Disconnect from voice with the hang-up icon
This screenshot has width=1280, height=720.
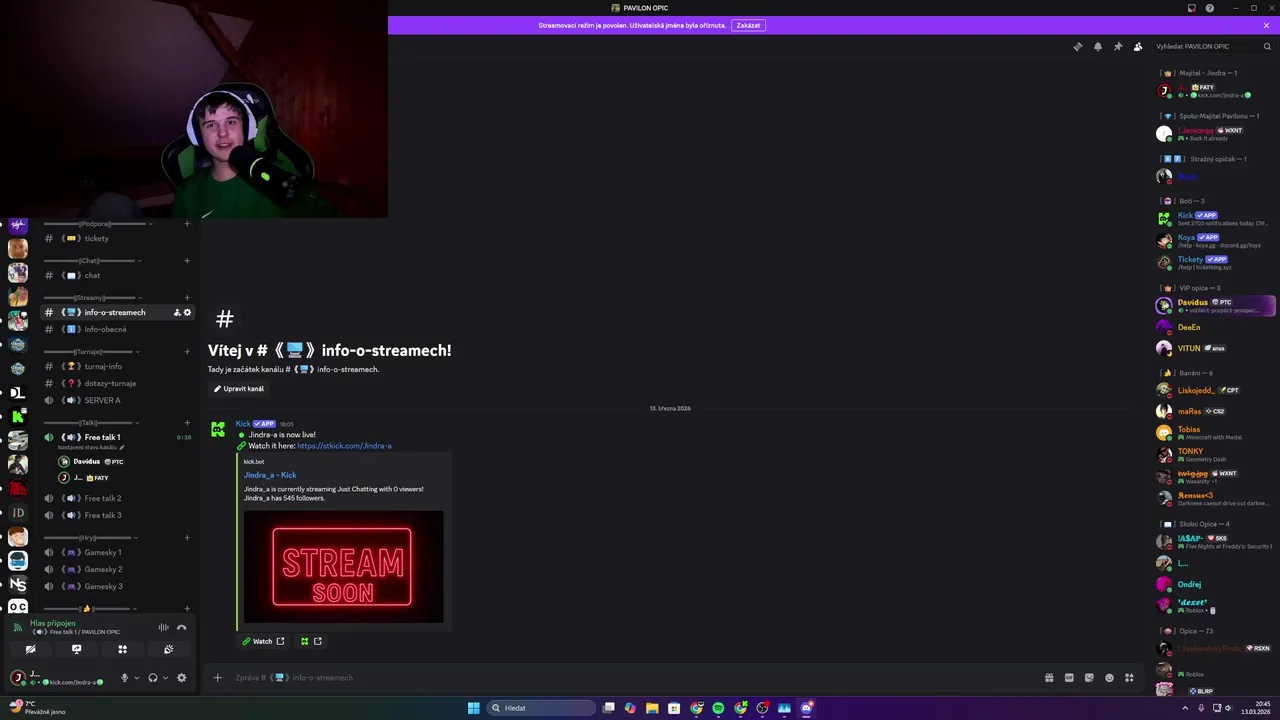[x=182, y=627]
